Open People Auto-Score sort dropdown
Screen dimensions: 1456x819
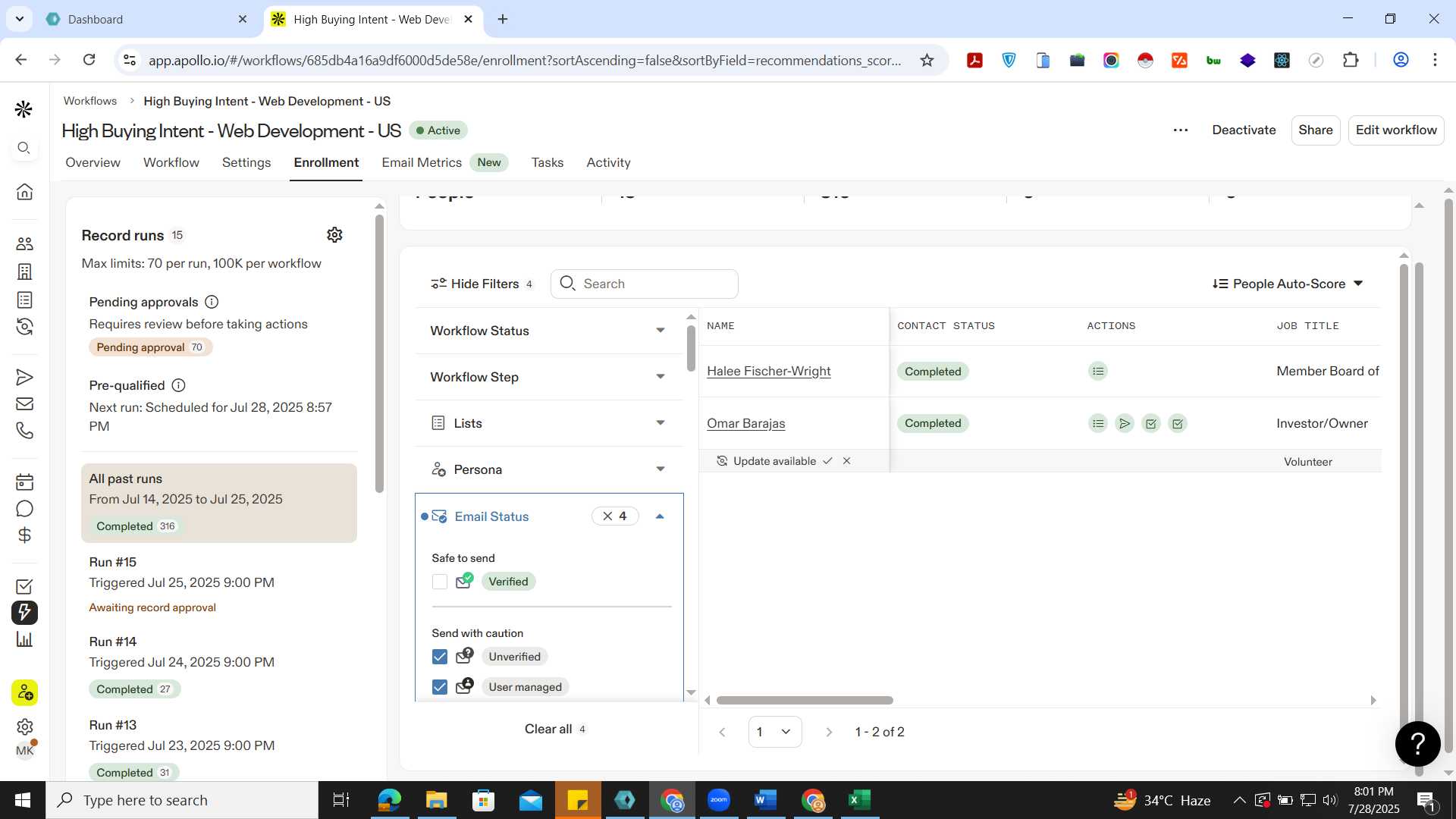click(1288, 284)
